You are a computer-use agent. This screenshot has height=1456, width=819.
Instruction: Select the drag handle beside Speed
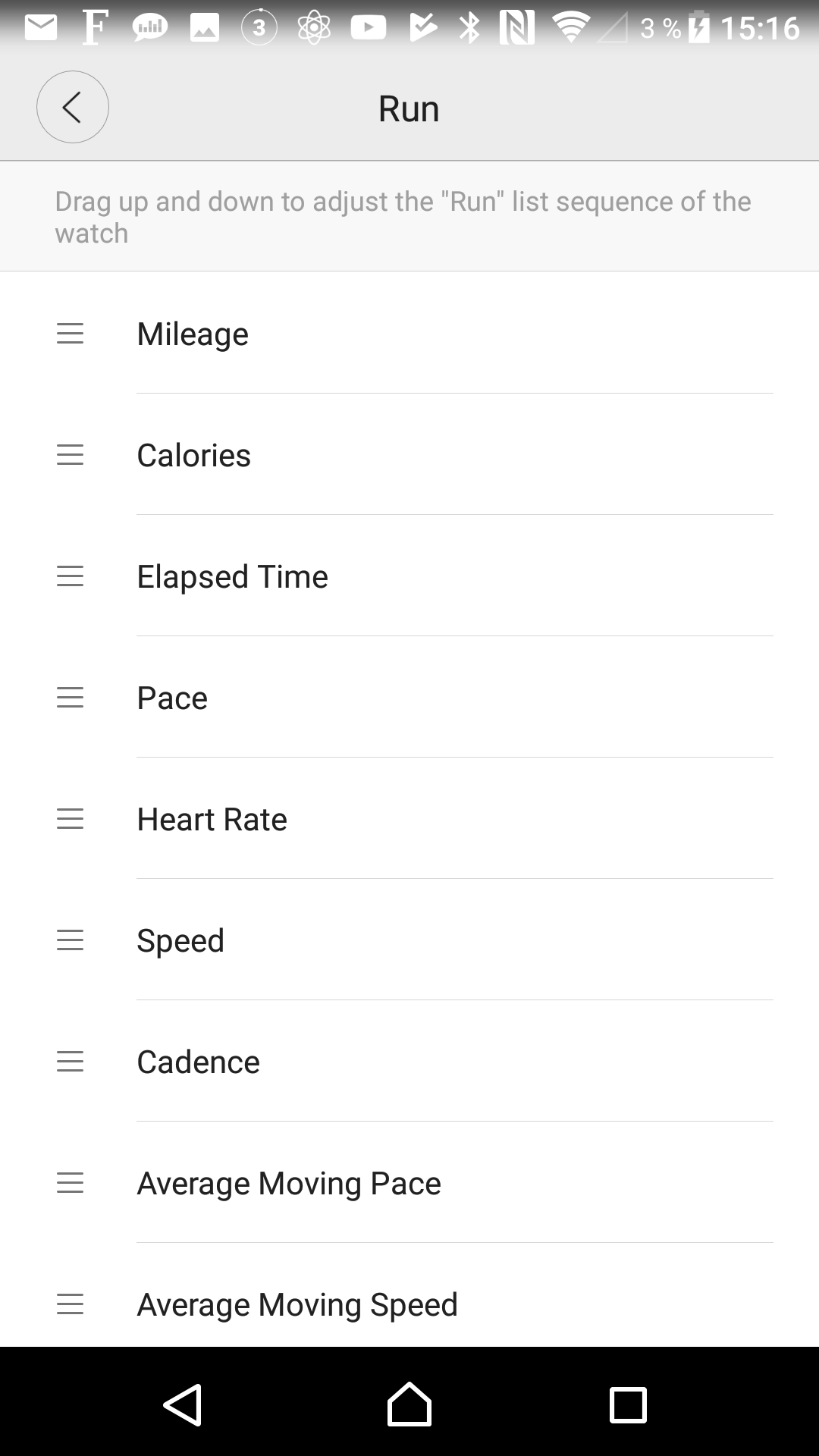[x=71, y=940]
